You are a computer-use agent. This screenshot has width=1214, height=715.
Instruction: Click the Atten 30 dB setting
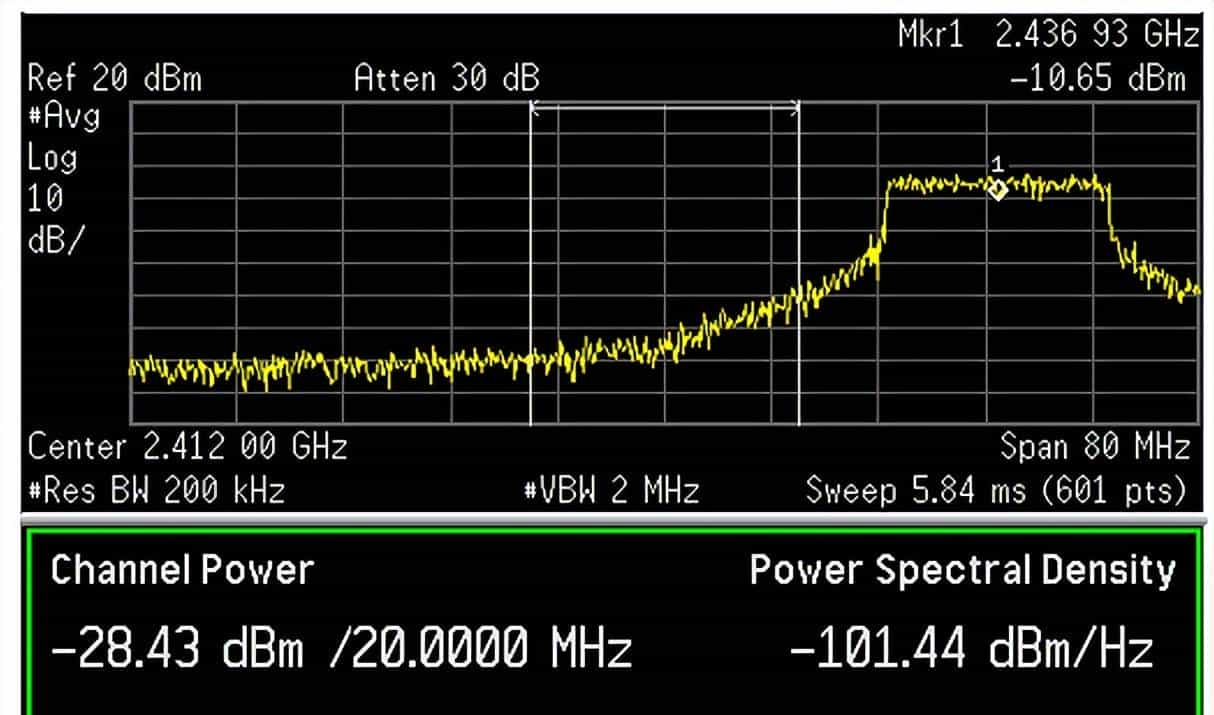point(446,79)
